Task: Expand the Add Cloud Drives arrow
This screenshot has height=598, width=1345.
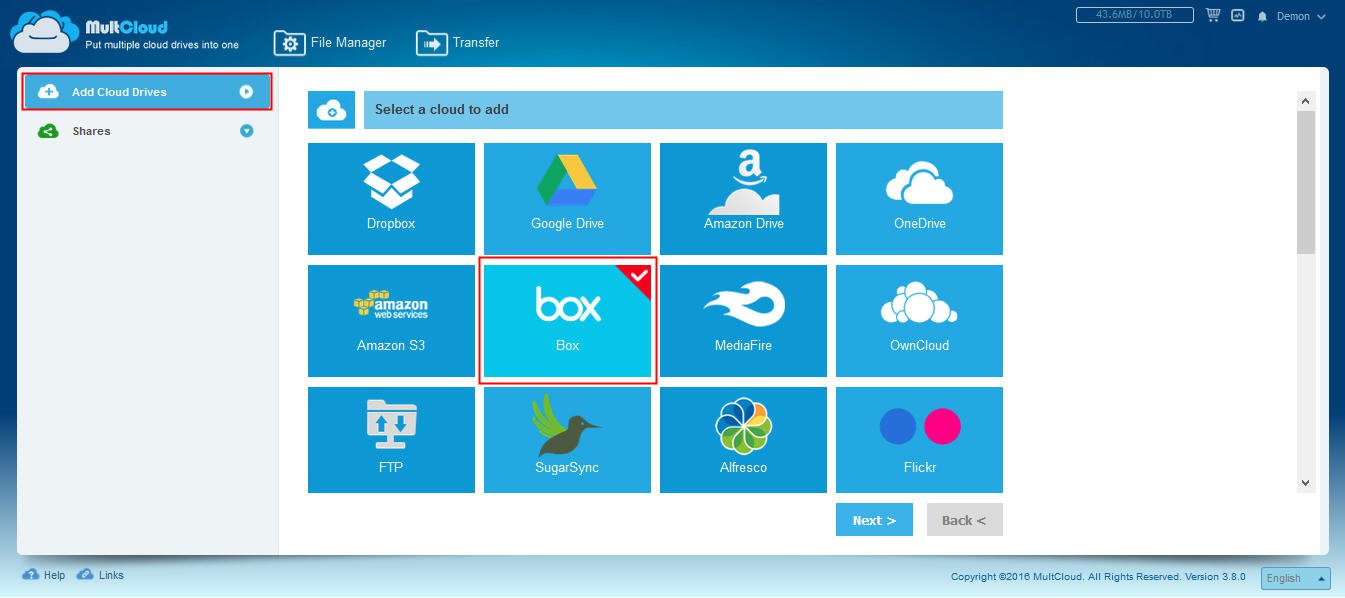Action: tap(246, 92)
